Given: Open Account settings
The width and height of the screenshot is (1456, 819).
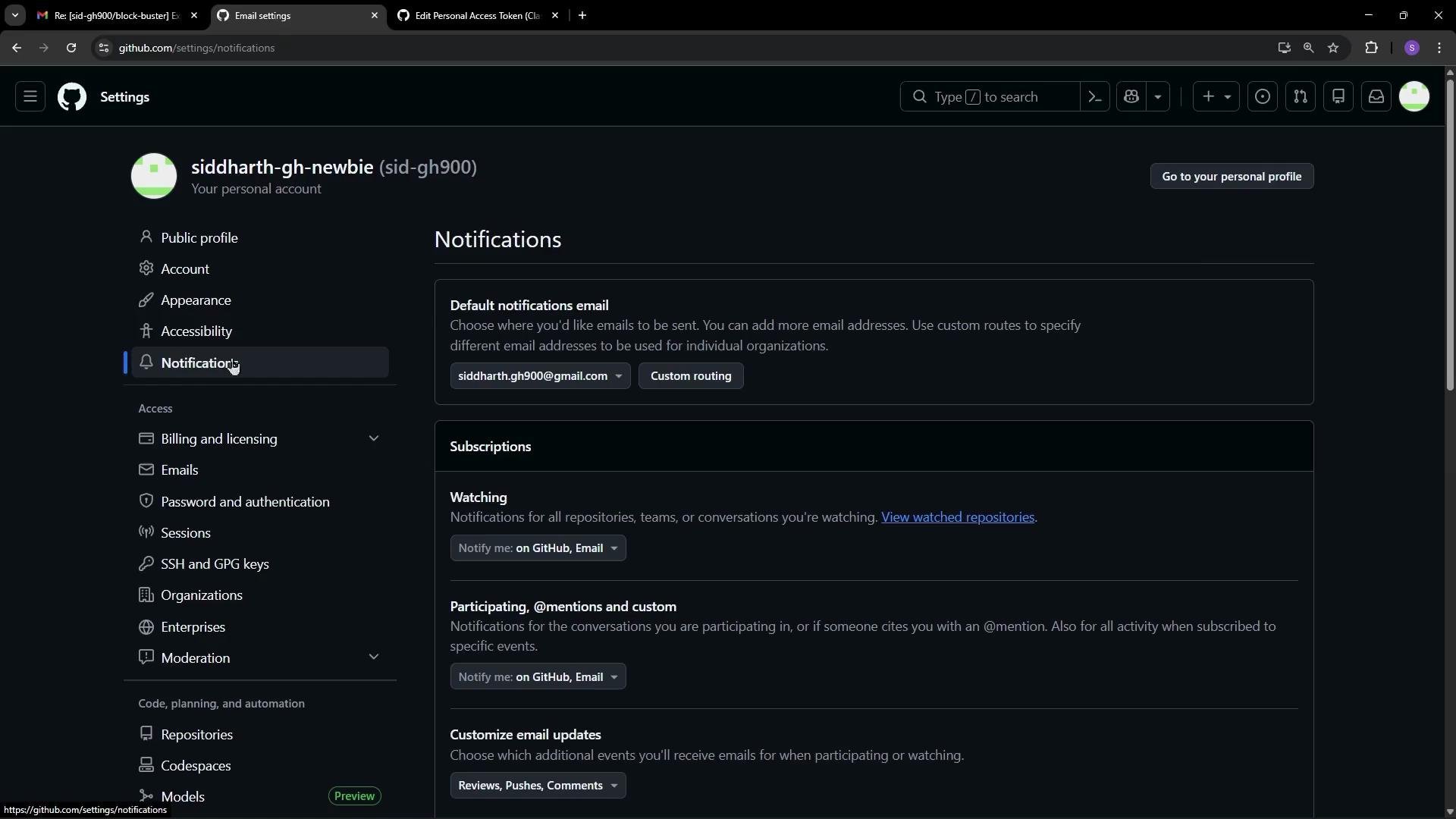Looking at the screenshot, I should (260, 269).
